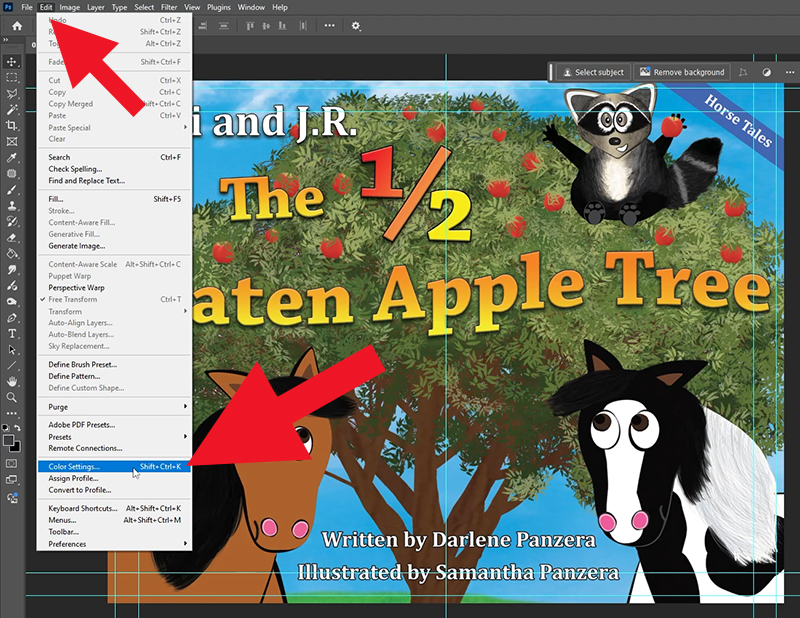Expand the toolbar double-arrow at top left
This screenshot has width=800, height=618.
(6, 39)
